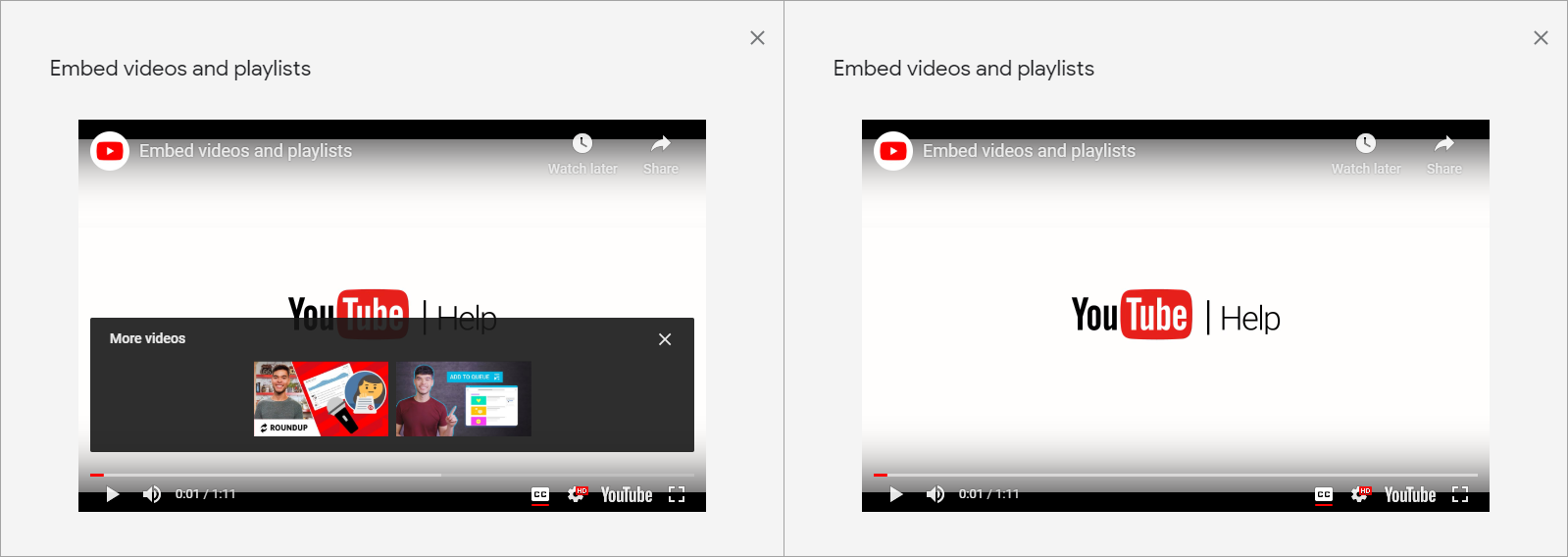The height and width of the screenshot is (557, 1568).
Task: Click the left player progress bar
Action: point(392,475)
